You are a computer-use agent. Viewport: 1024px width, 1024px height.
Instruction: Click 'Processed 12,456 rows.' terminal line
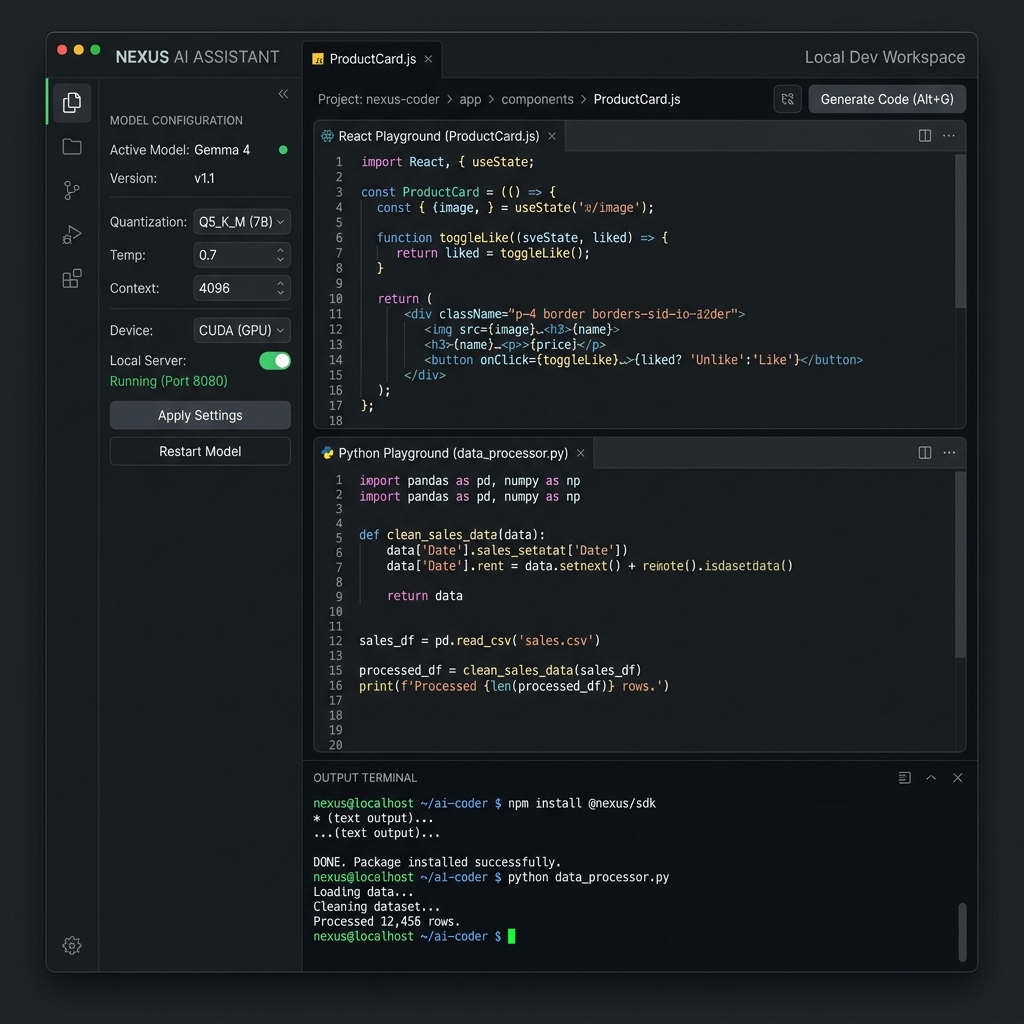coord(387,921)
